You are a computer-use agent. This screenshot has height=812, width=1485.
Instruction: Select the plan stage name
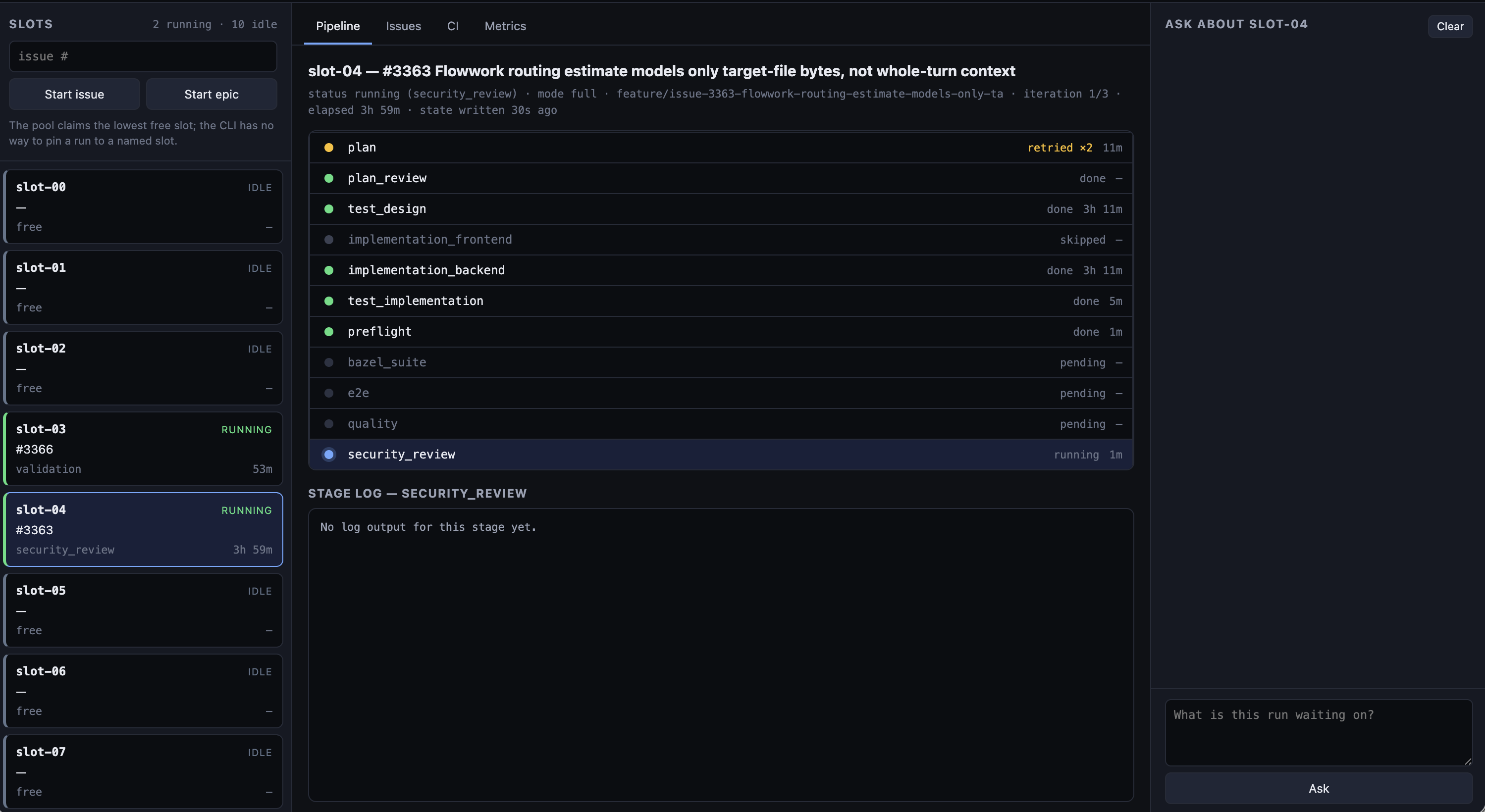(x=362, y=148)
